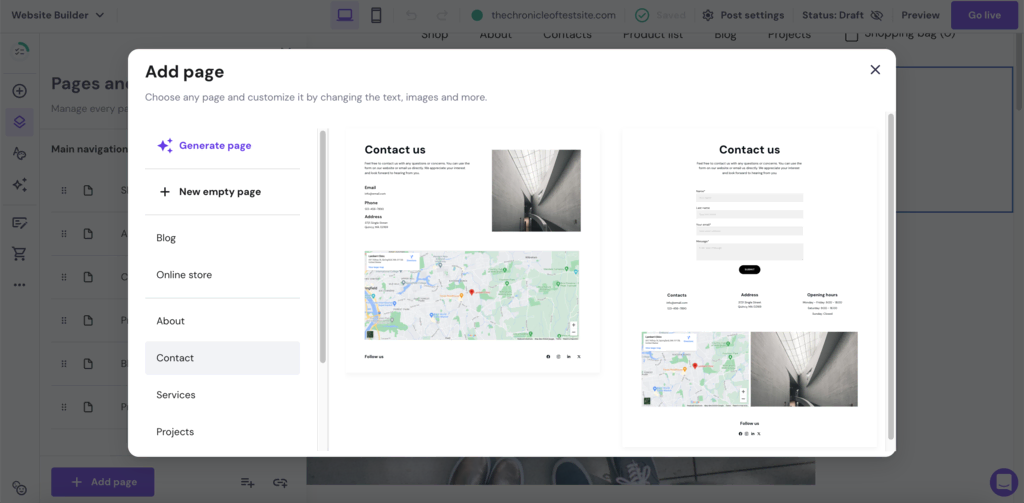
Task: Click the redo arrow icon
Action: tap(442, 15)
